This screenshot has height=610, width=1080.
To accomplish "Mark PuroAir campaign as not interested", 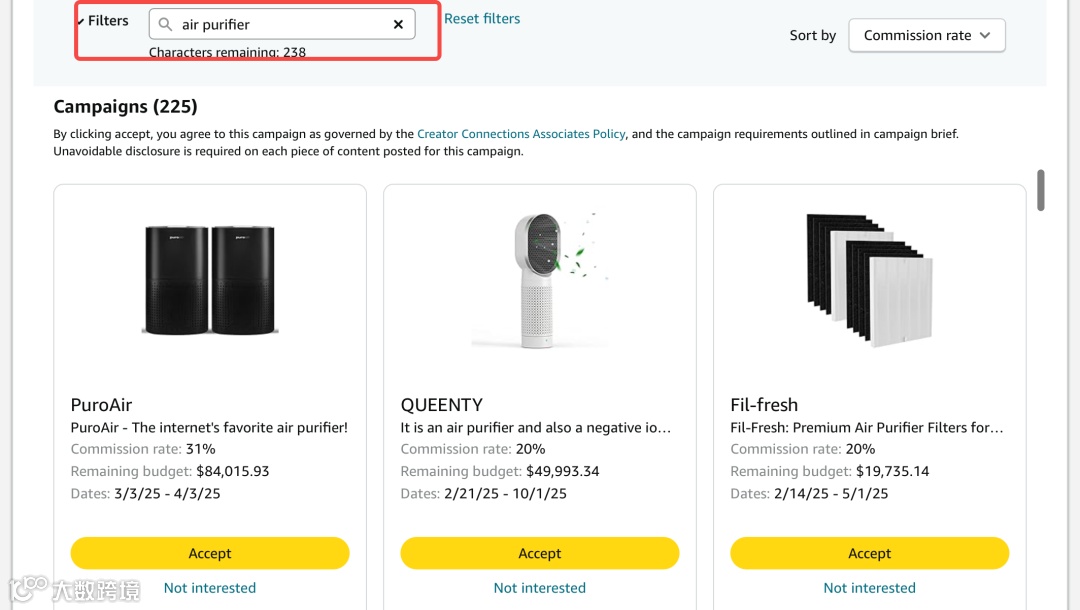I will pos(210,588).
